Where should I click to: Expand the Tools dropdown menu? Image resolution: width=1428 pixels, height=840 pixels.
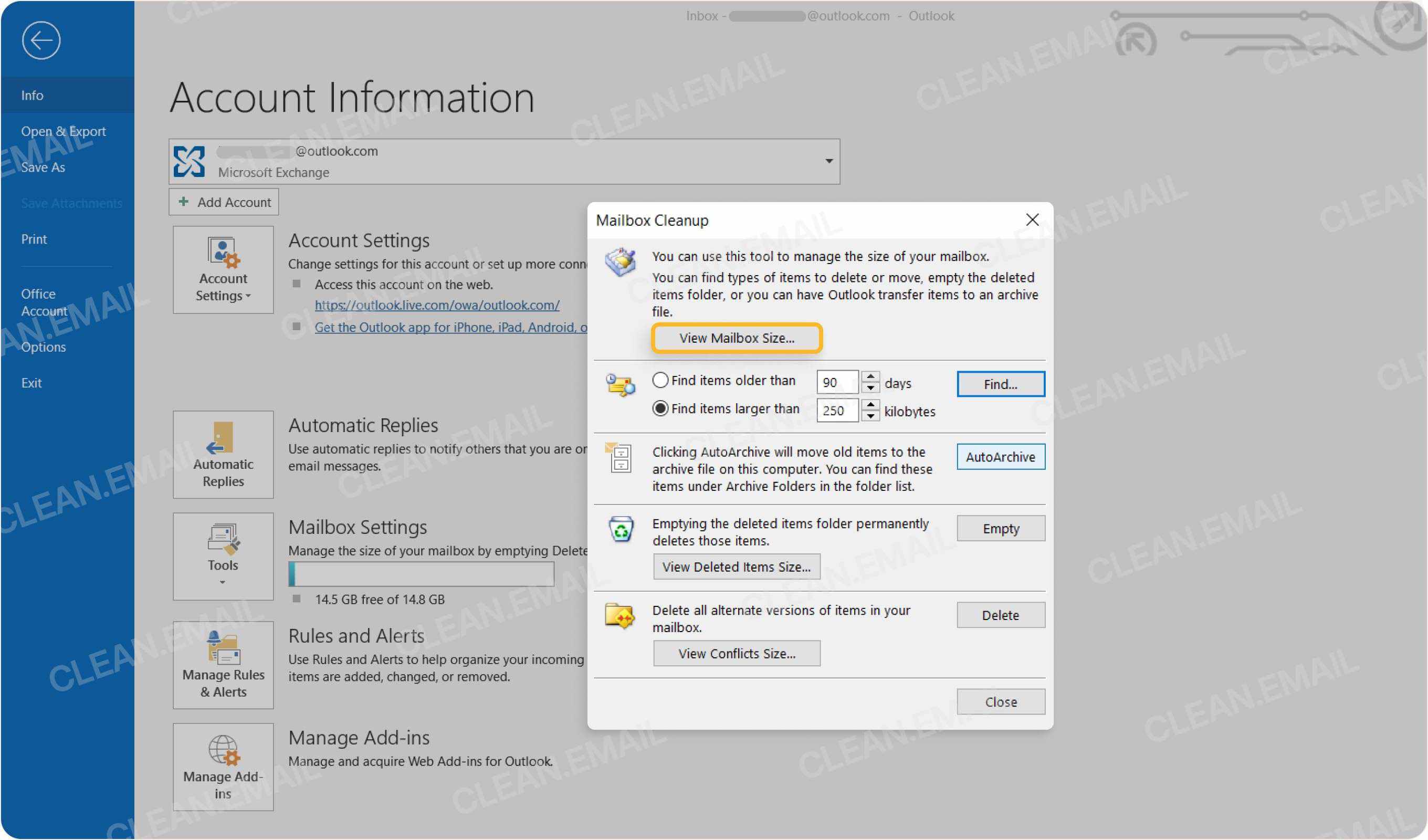pos(223,583)
